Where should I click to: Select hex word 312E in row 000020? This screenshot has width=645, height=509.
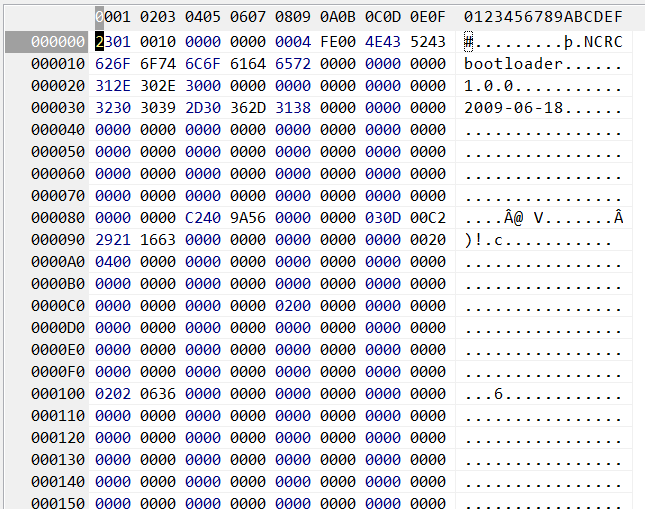(x=113, y=86)
